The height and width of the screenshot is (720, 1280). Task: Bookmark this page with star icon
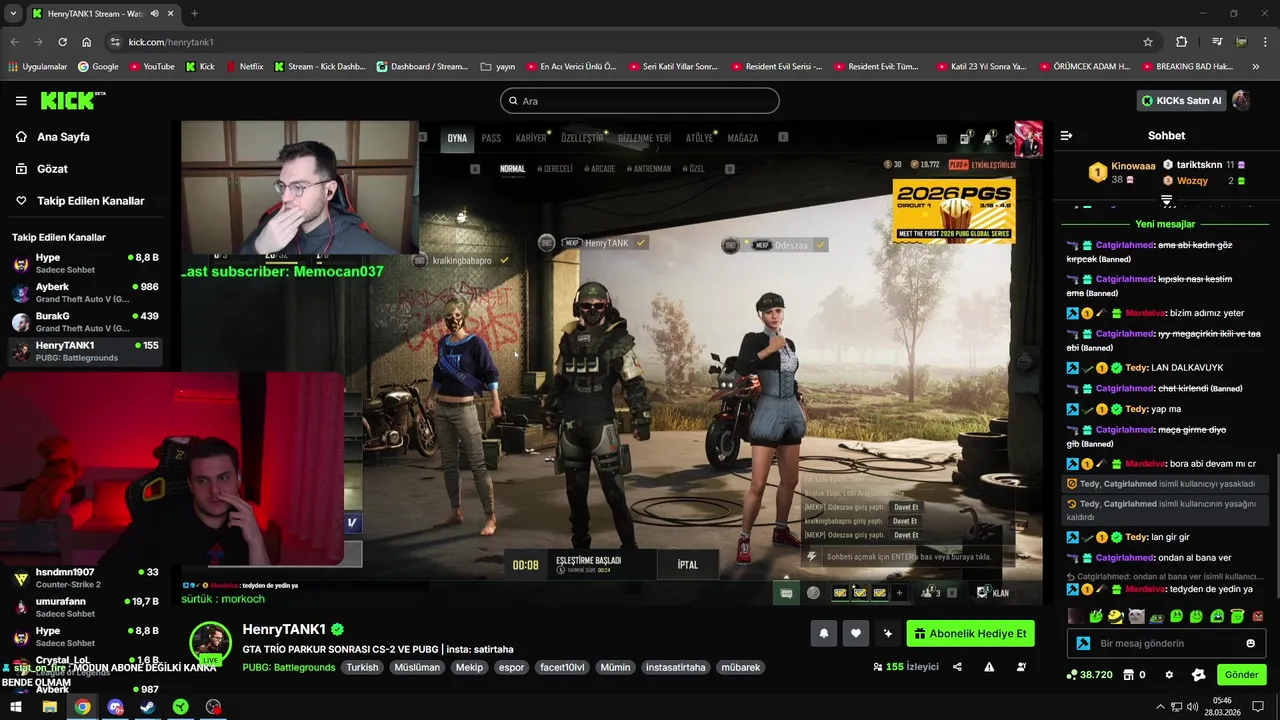tap(1148, 42)
